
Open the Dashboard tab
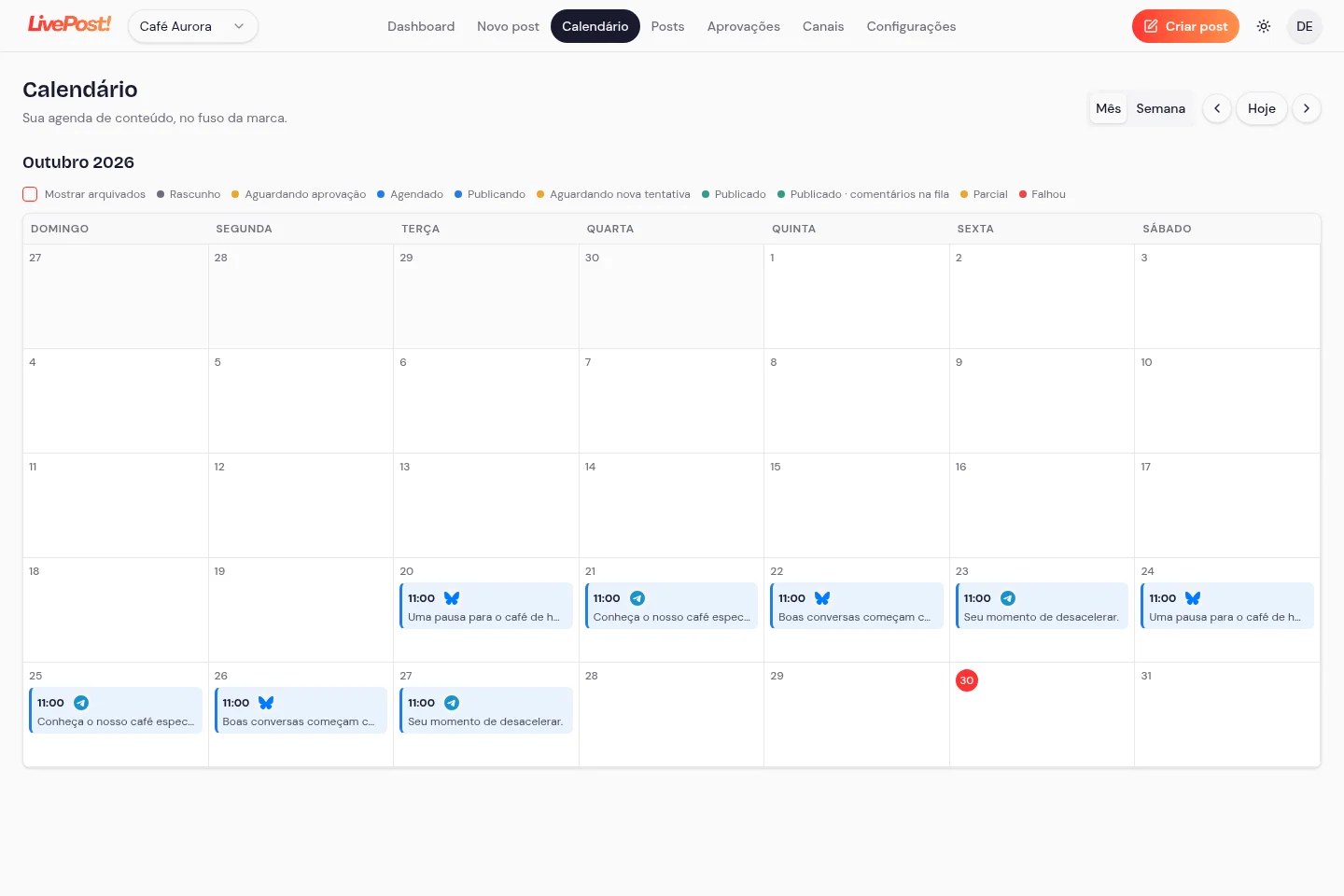421,26
